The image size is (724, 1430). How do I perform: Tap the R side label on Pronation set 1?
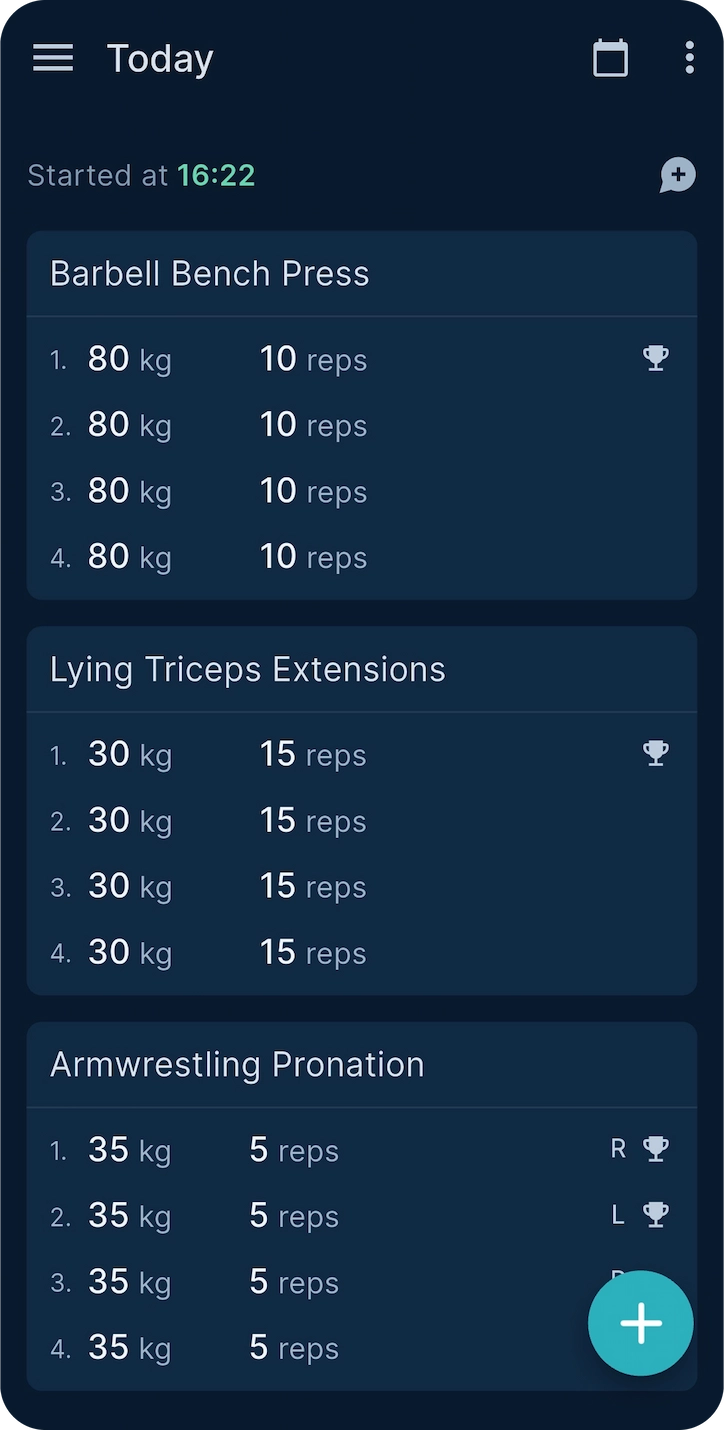[x=618, y=1149]
